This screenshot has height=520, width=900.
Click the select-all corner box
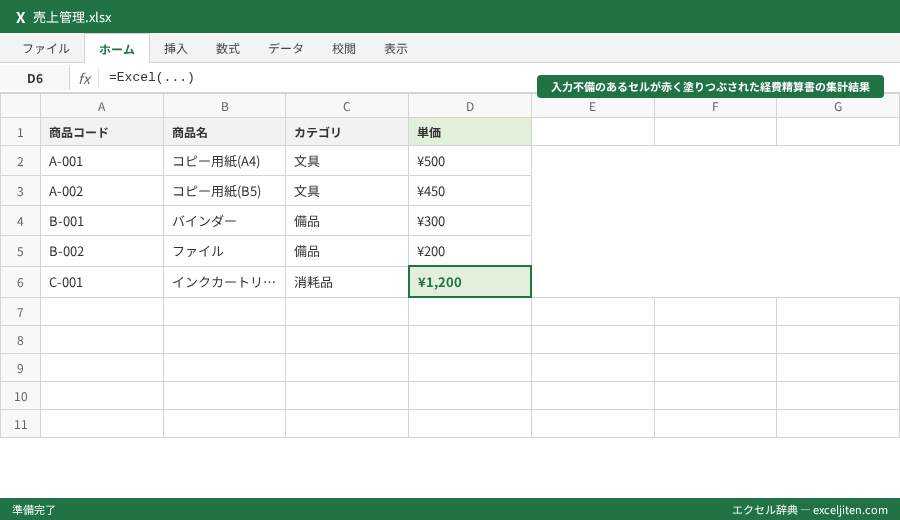click(x=20, y=106)
